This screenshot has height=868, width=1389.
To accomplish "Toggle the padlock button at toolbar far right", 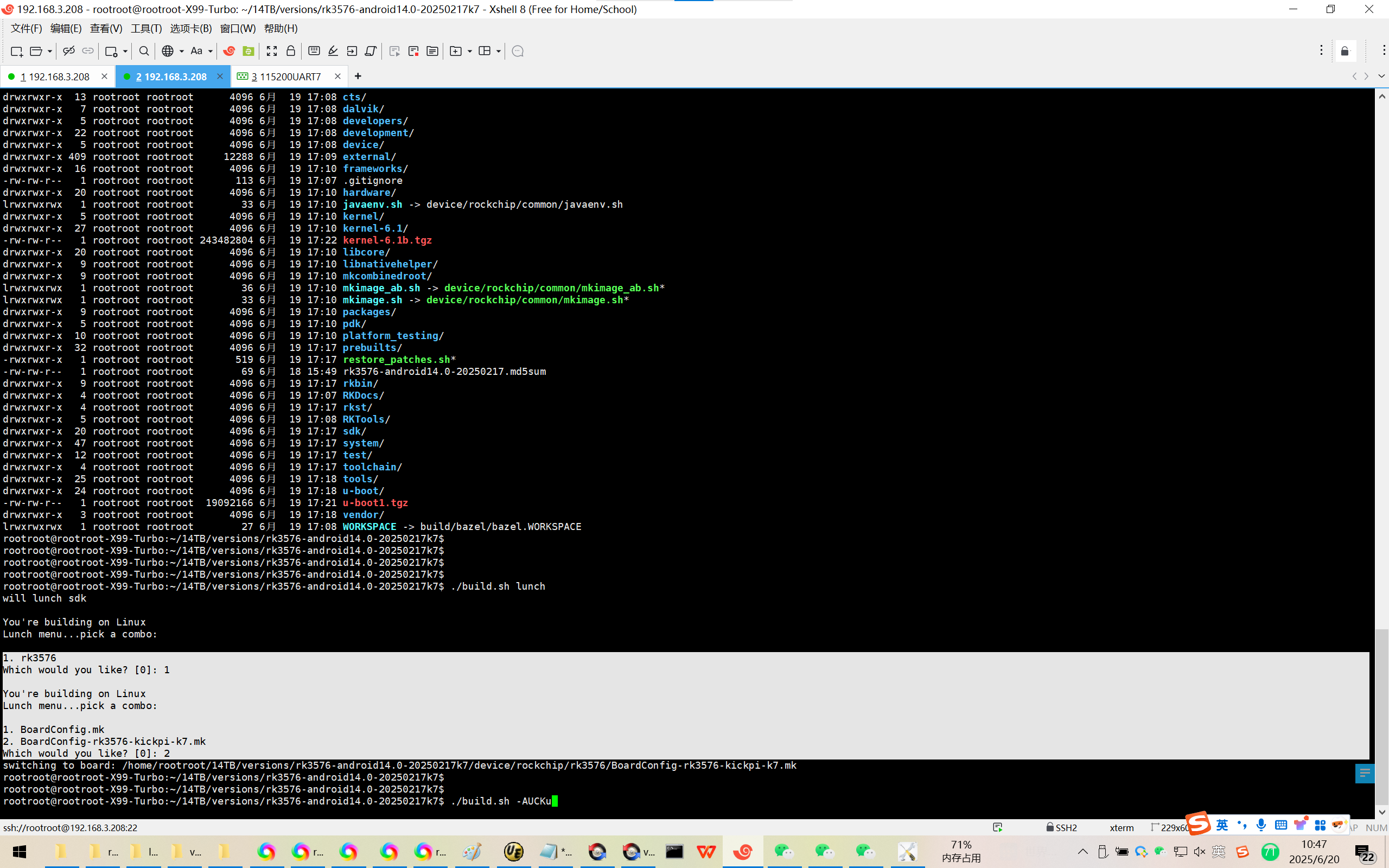I will point(1345,51).
